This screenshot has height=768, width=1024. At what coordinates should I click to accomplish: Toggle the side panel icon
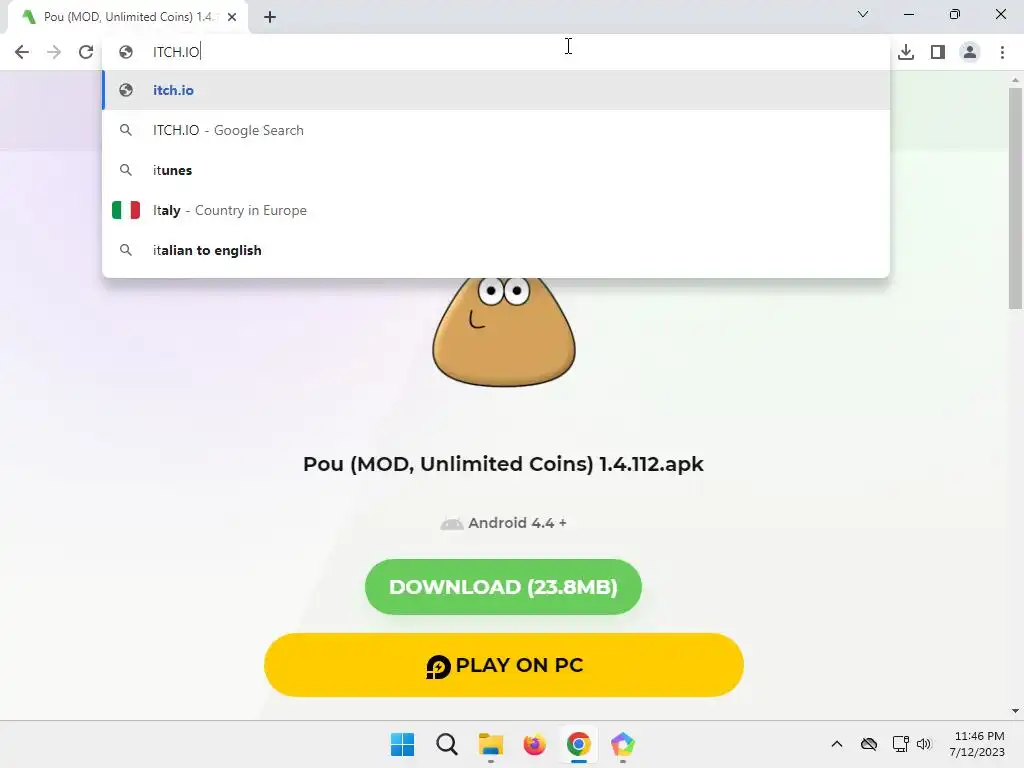[938, 52]
